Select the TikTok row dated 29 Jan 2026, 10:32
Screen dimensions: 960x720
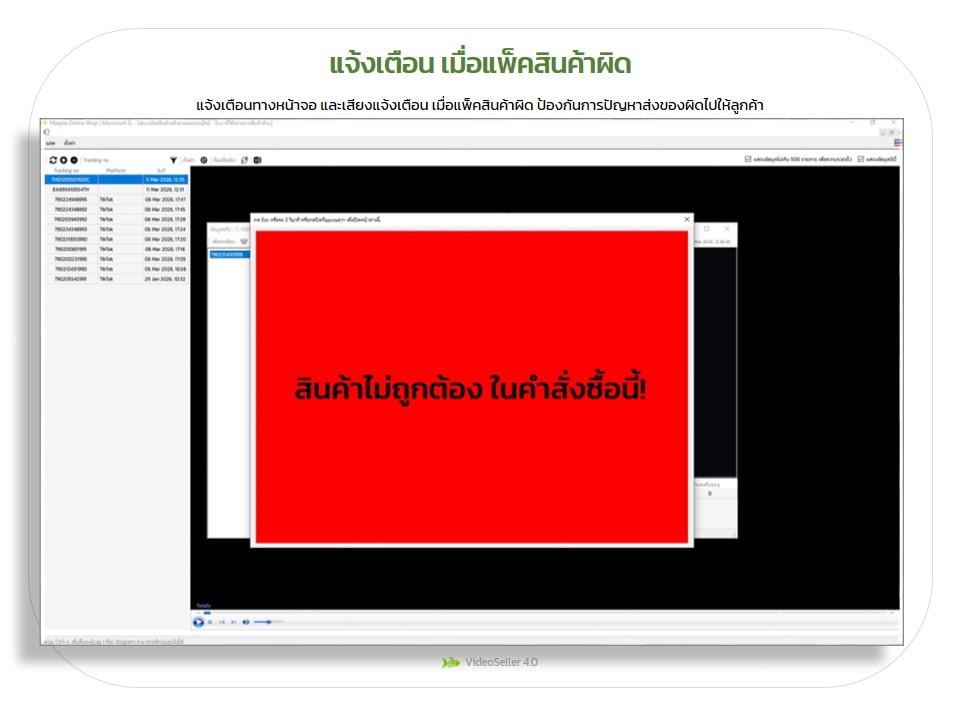click(116, 279)
